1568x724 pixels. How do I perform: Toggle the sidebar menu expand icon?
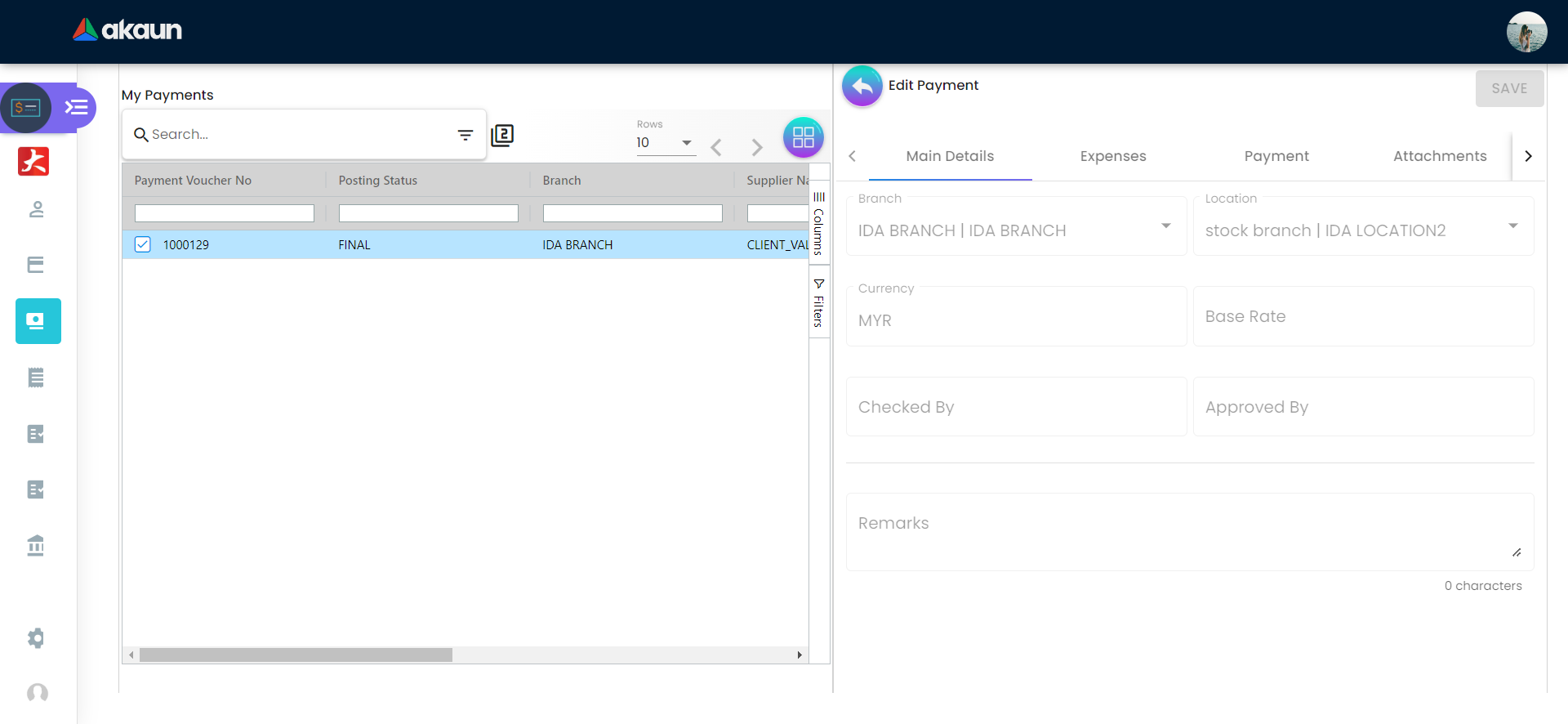tap(77, 108)
